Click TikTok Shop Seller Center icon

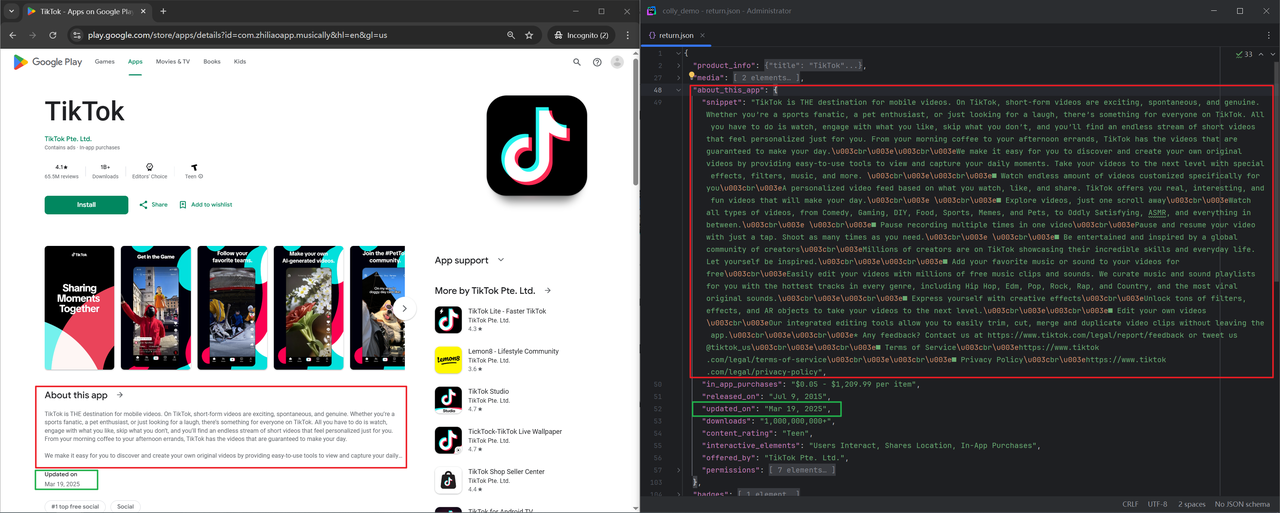click(x=448, y=479)
